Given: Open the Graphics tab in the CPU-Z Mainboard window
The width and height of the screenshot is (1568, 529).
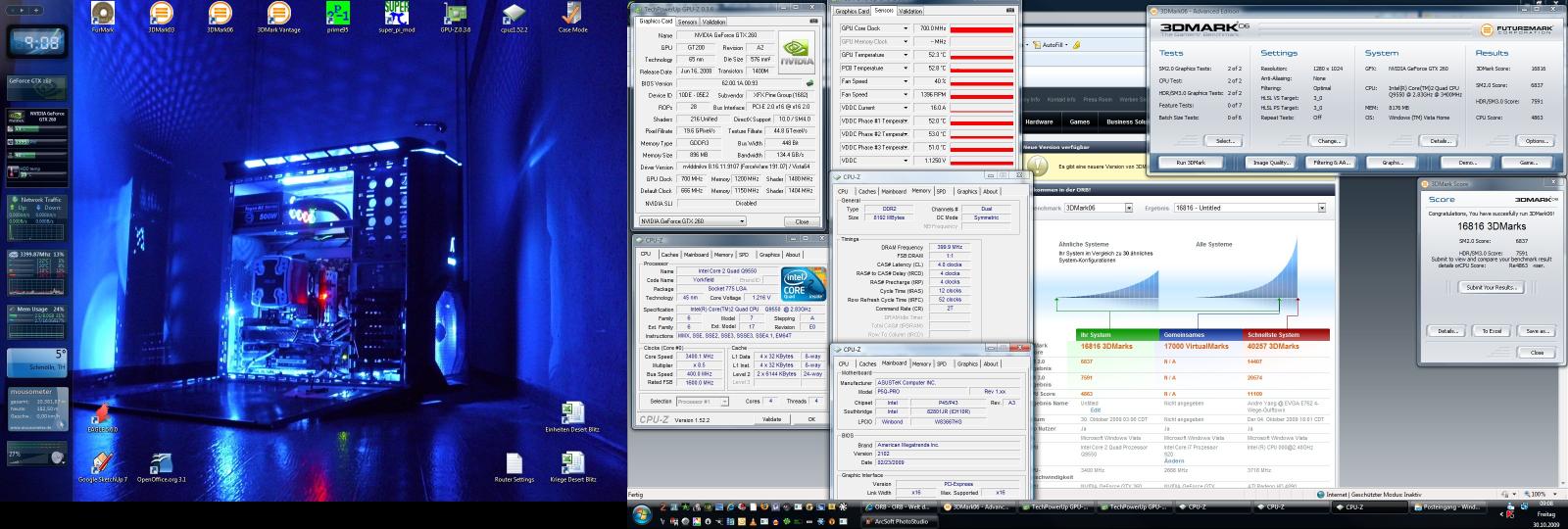Looking at the screenshot, I should pyautogui.click(x=967, y=364).
